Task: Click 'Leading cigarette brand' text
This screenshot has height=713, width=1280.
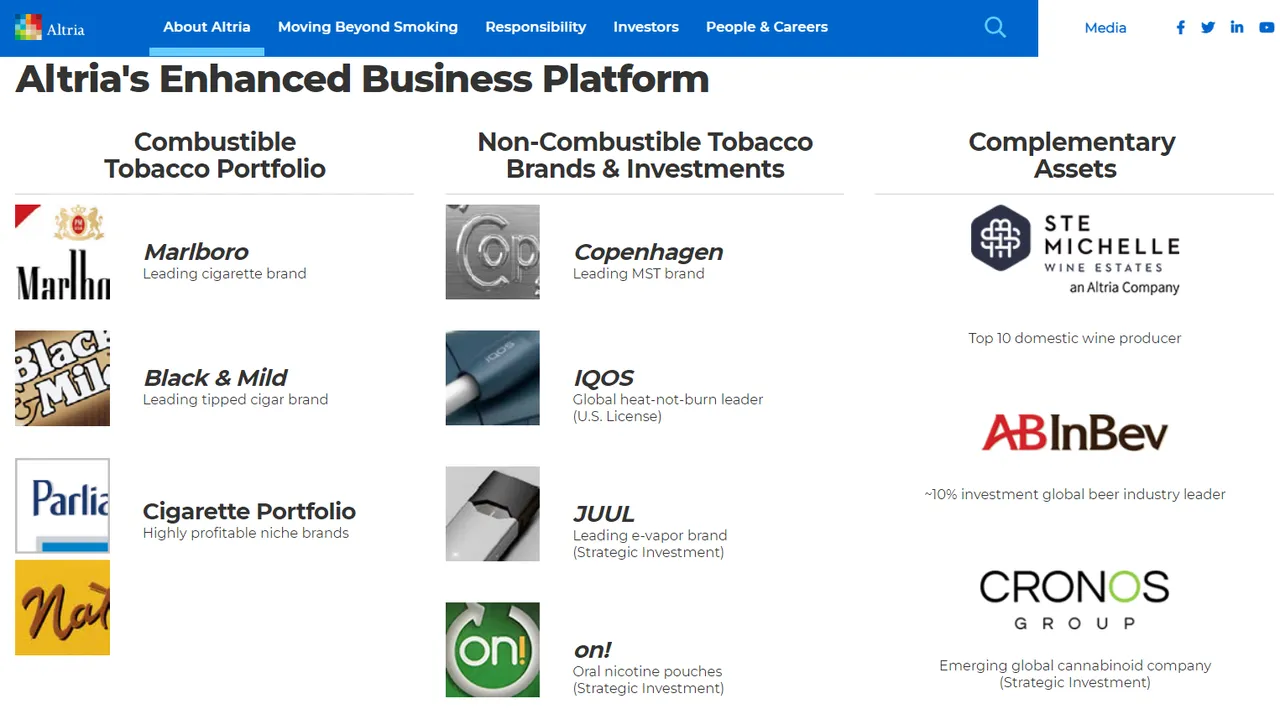Action: point(225,274)
